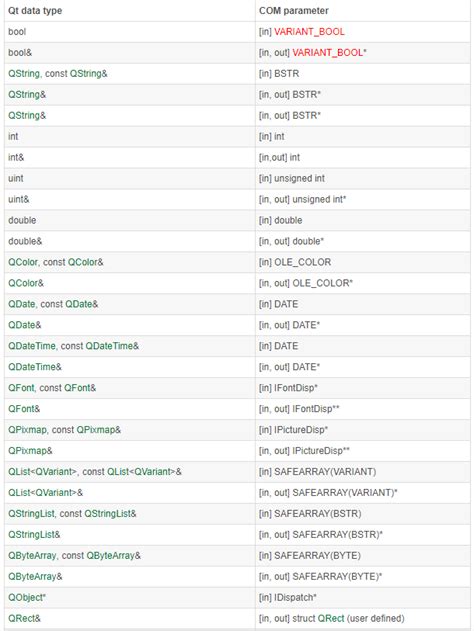The height and width of the screenshot is (631, 474).
Task: Click the Qt data type column header
Action: pos(35,11)
